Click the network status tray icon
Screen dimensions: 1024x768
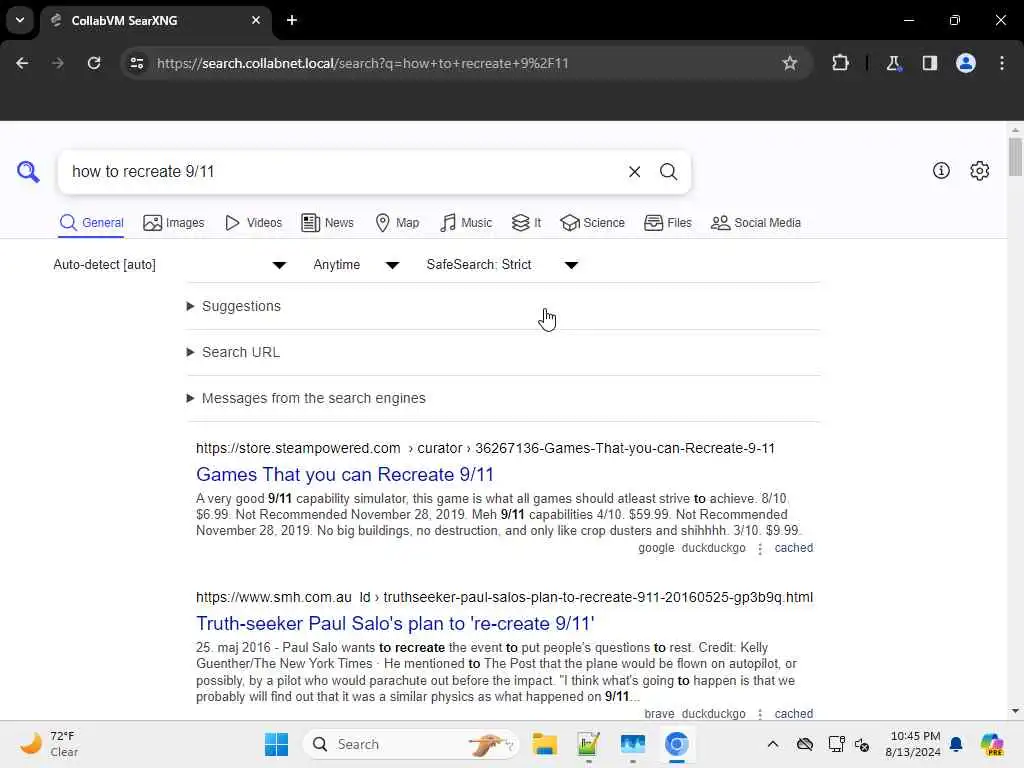pyautogui.click(x=836, y=744)
